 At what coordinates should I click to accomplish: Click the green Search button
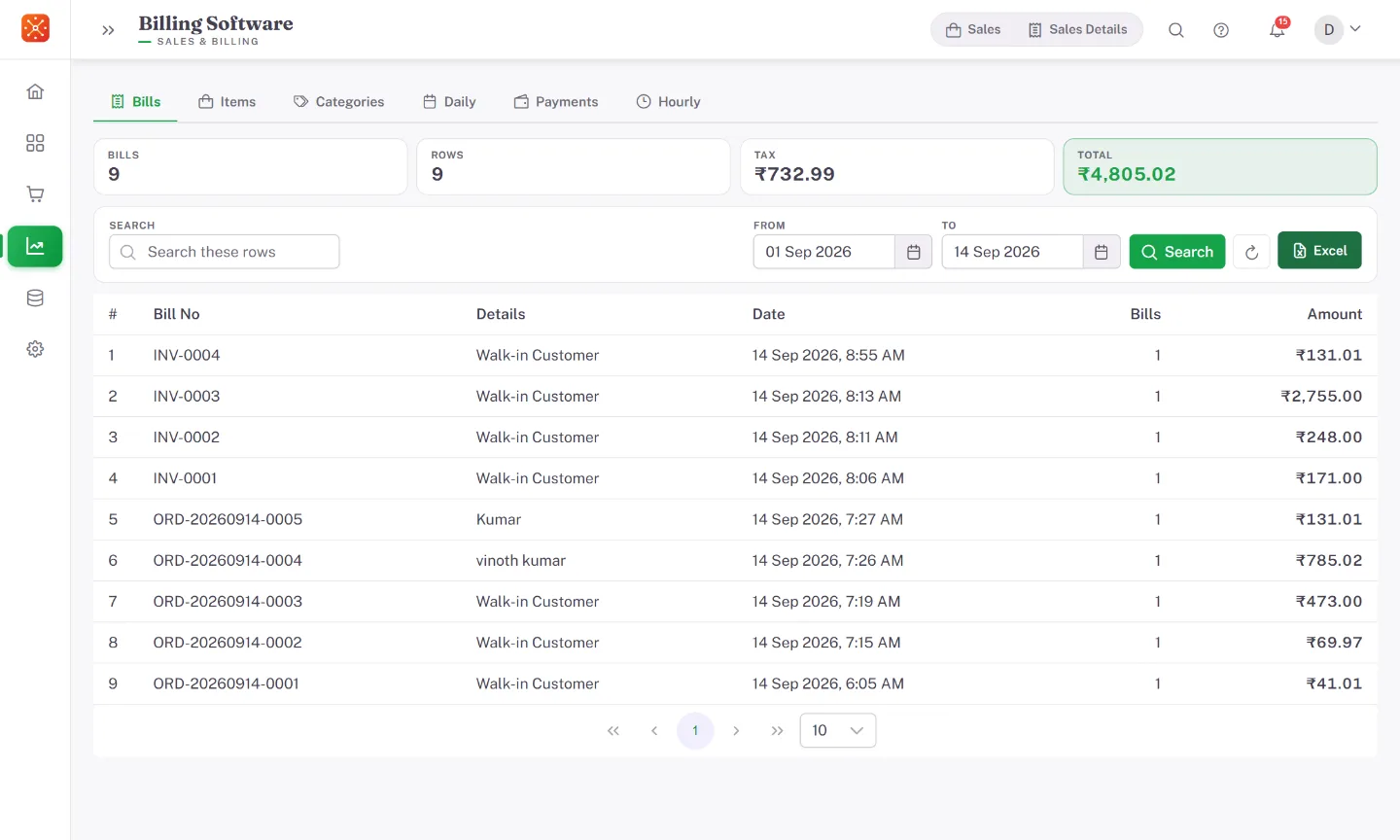click(1177, 252)
